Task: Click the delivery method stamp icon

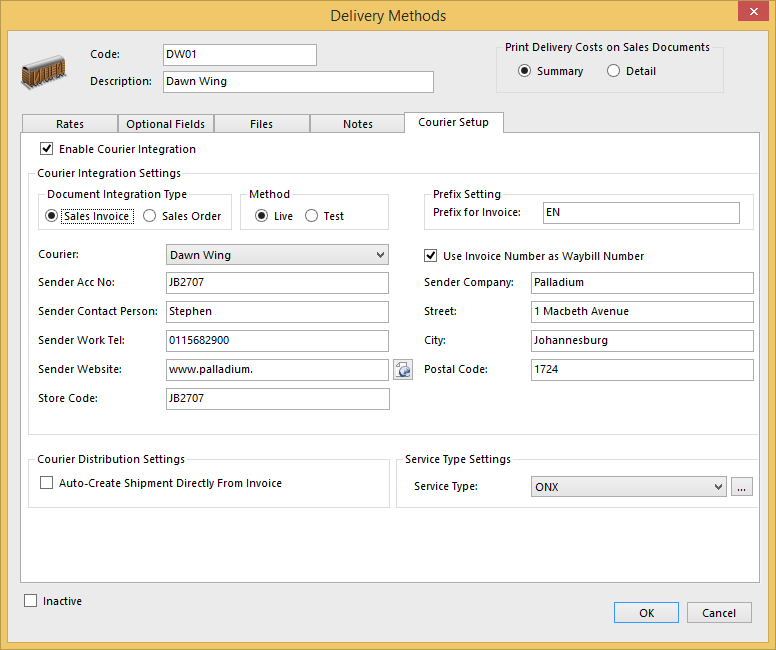Action: tap(44, 71)
